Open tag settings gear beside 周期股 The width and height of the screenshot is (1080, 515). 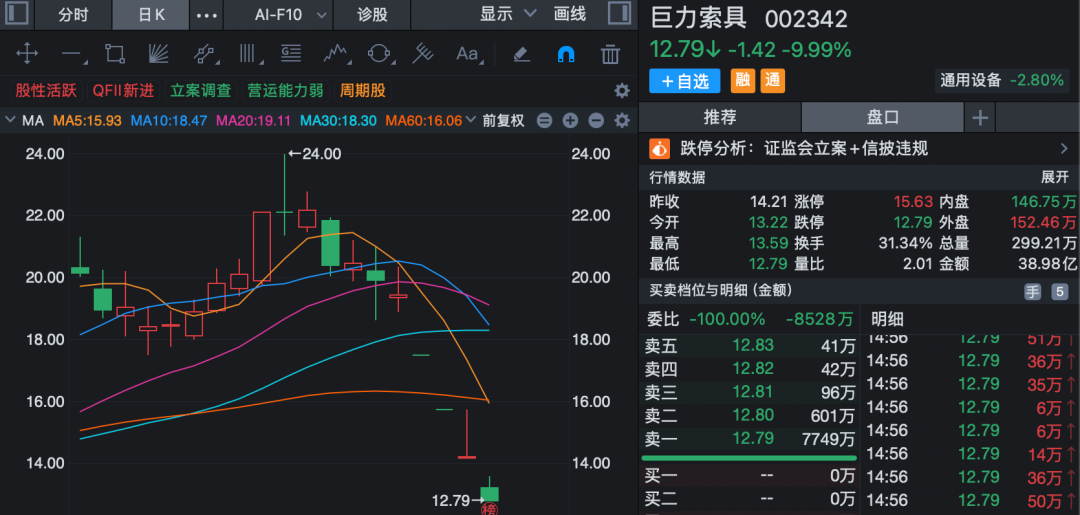point(622,91)
